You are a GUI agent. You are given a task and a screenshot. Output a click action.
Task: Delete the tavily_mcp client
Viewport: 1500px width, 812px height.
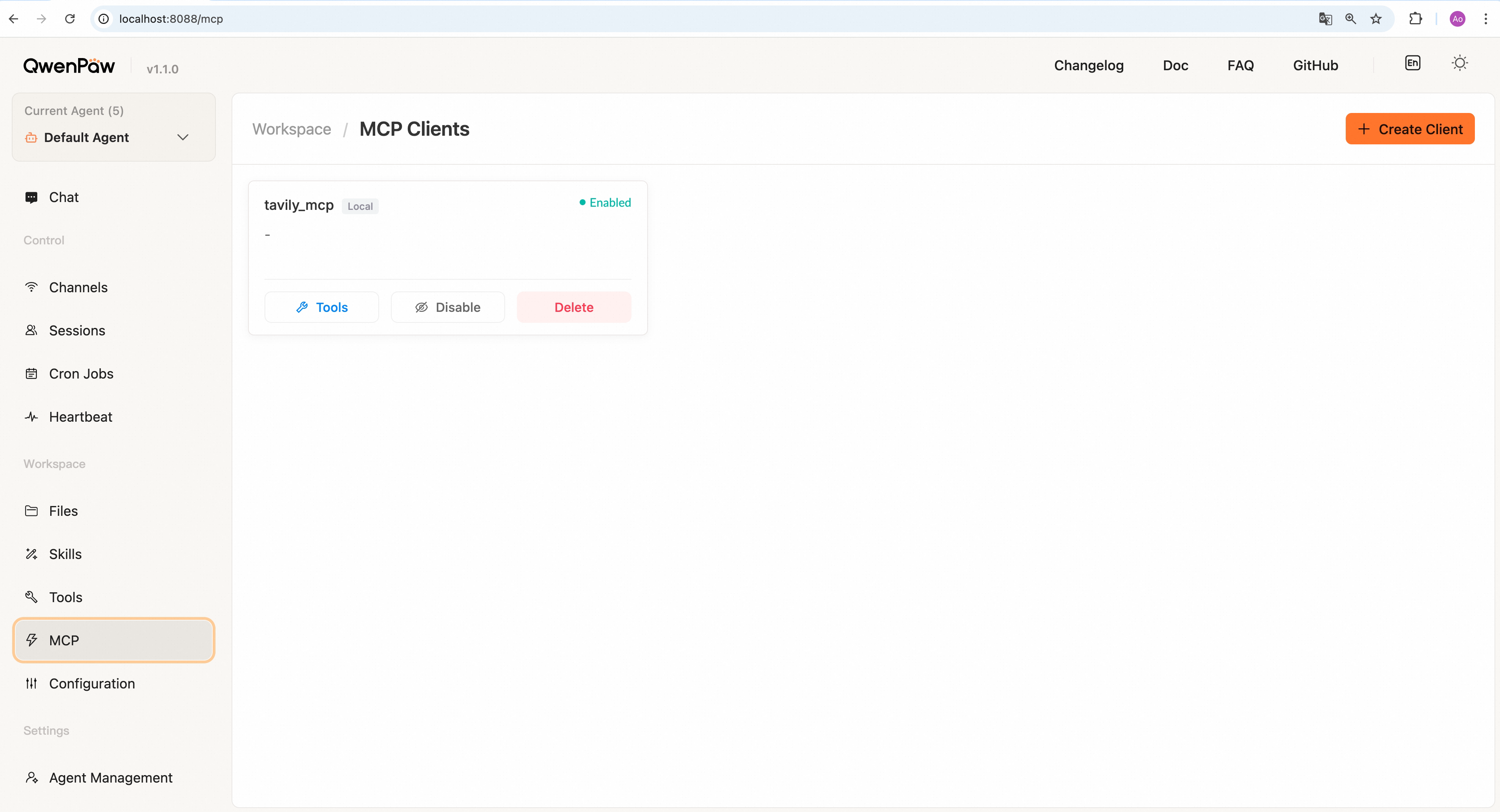point(573,307)
